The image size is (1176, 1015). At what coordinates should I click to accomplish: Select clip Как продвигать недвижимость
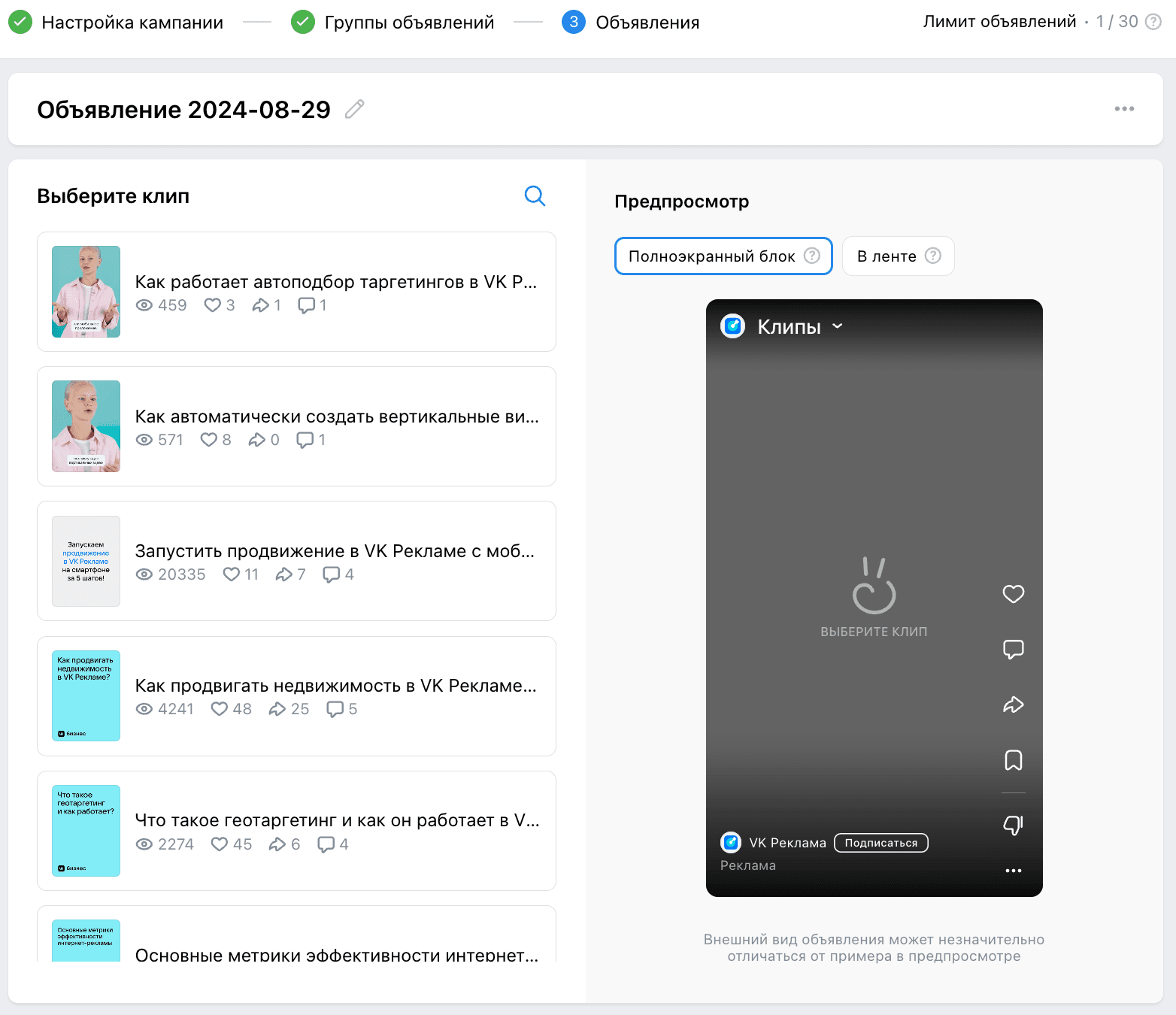296,696
